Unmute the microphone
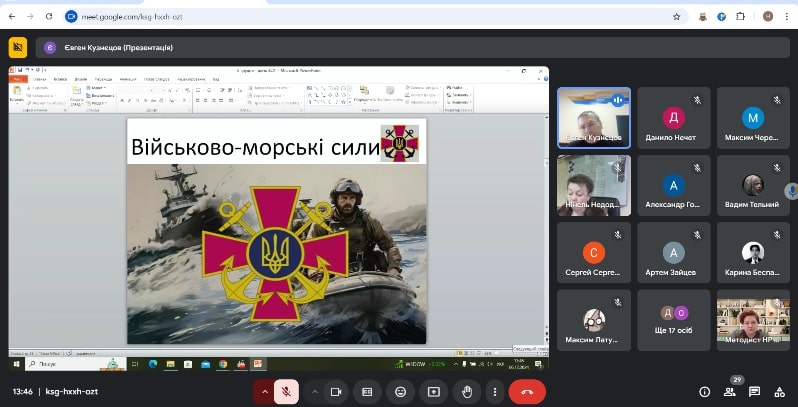The image size is (798, 407). tap(287, 392)
